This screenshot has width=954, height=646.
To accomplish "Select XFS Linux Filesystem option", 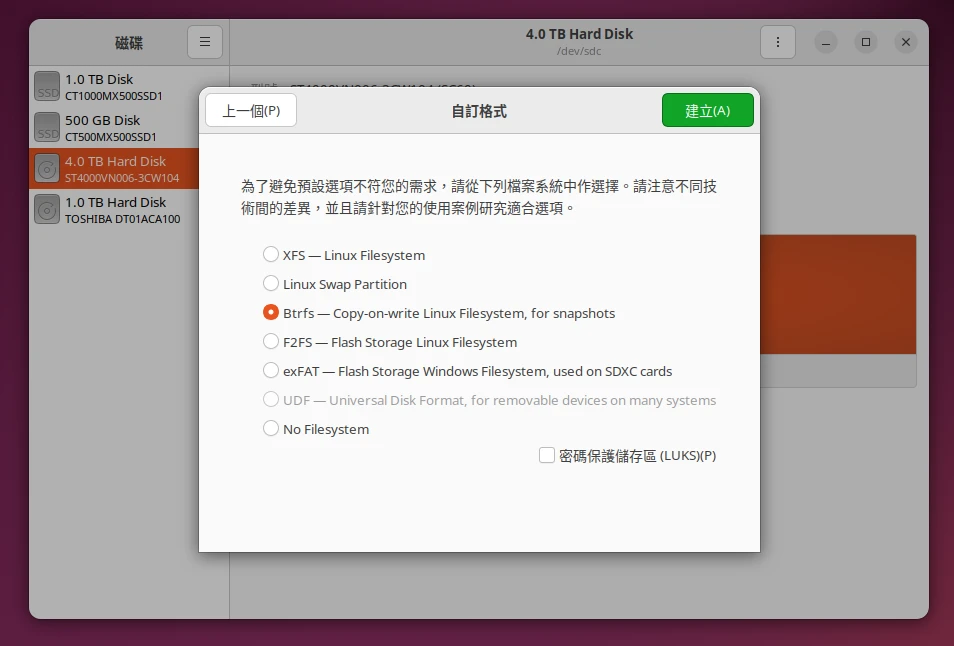I will point(271,255).
